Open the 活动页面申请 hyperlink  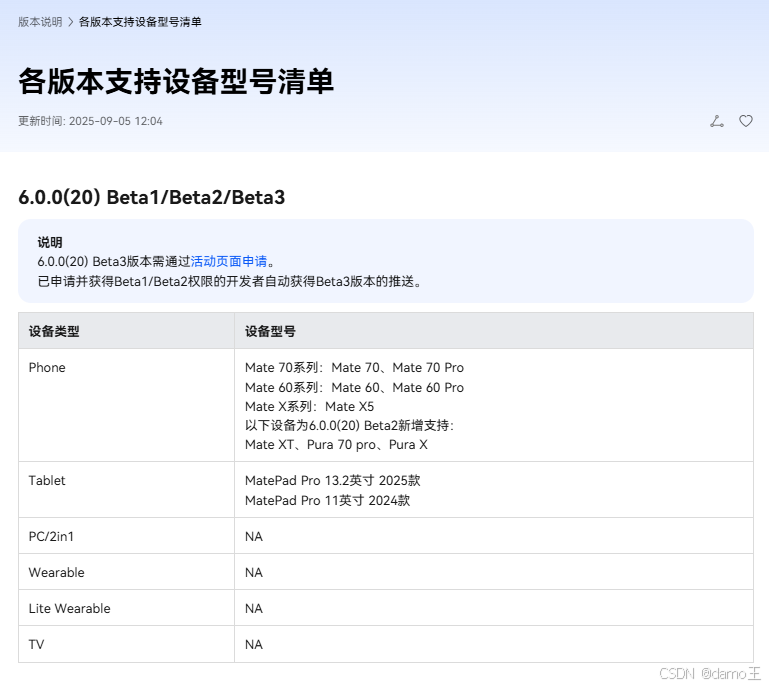click(x=229, y=261)
